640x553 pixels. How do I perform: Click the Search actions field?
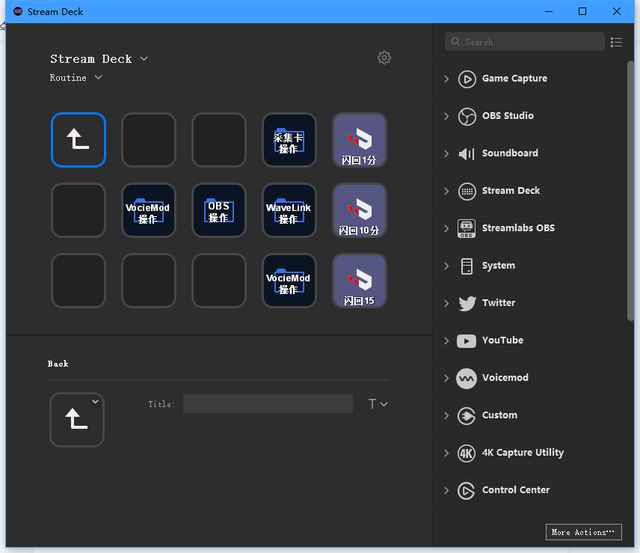(x=524, y=42)
